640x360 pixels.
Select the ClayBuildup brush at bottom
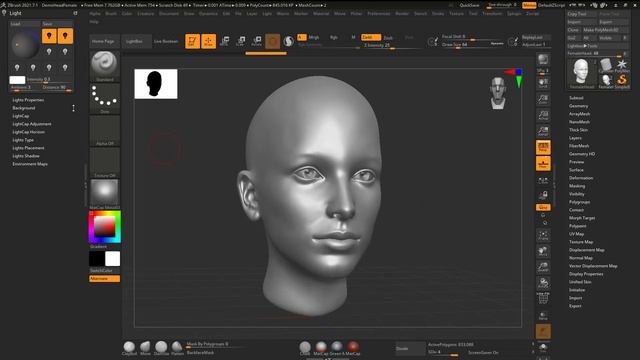[129, 348]
